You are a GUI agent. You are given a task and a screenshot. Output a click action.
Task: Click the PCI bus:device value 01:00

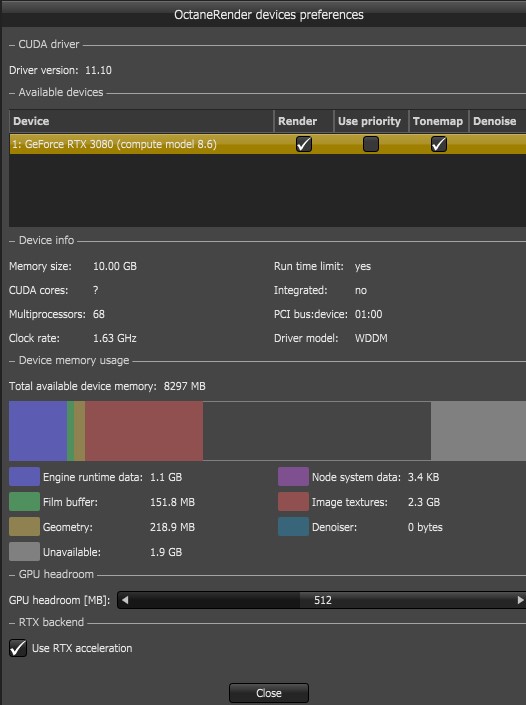(x=368, y=314)
